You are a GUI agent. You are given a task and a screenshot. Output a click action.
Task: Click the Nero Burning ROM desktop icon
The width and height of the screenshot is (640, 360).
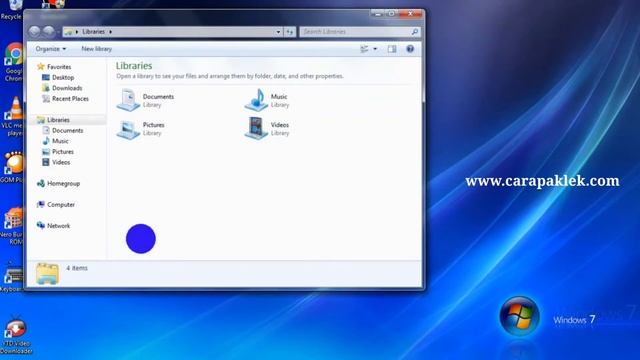pos(12,226)
